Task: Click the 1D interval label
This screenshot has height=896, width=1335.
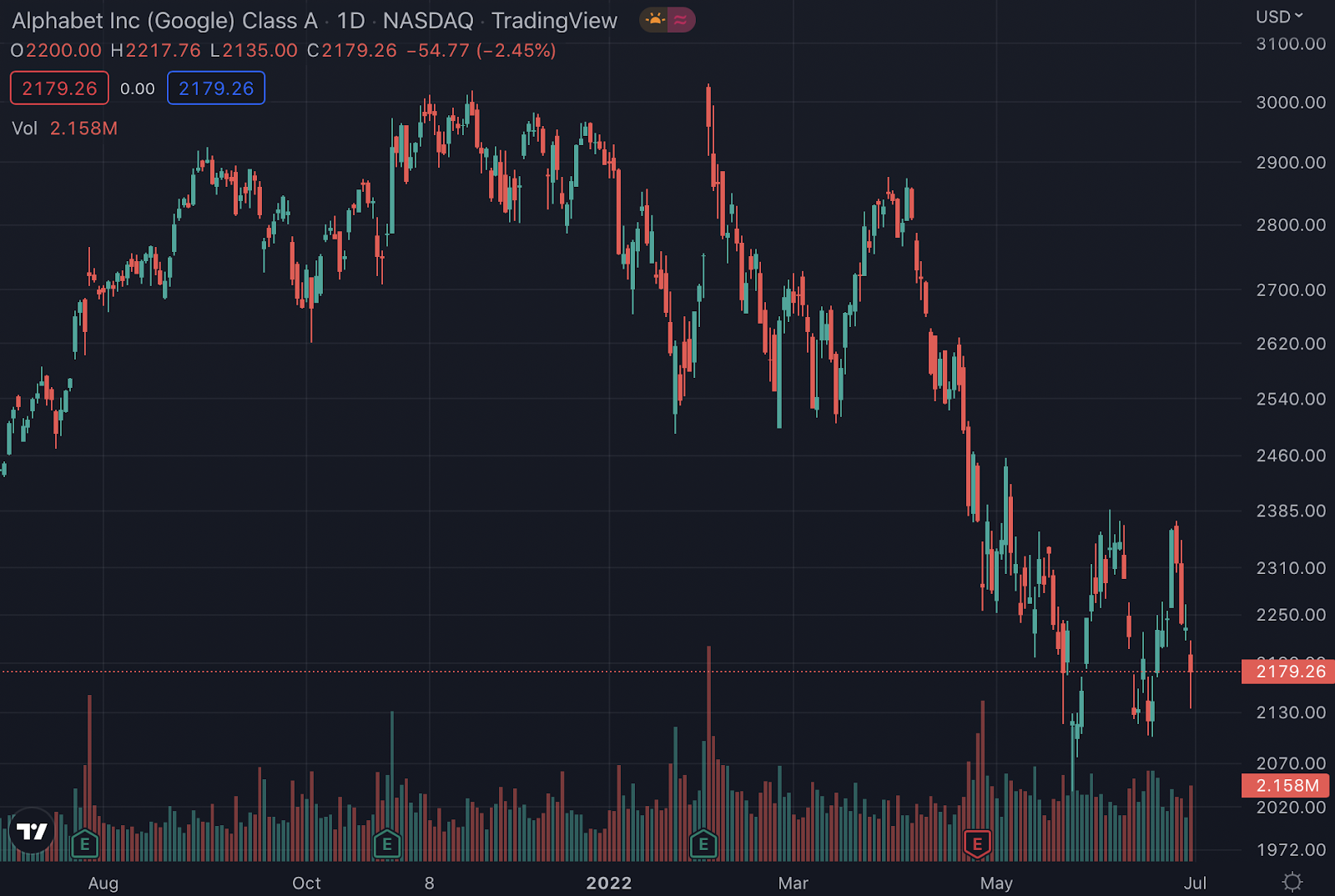Action: [350, 21]
